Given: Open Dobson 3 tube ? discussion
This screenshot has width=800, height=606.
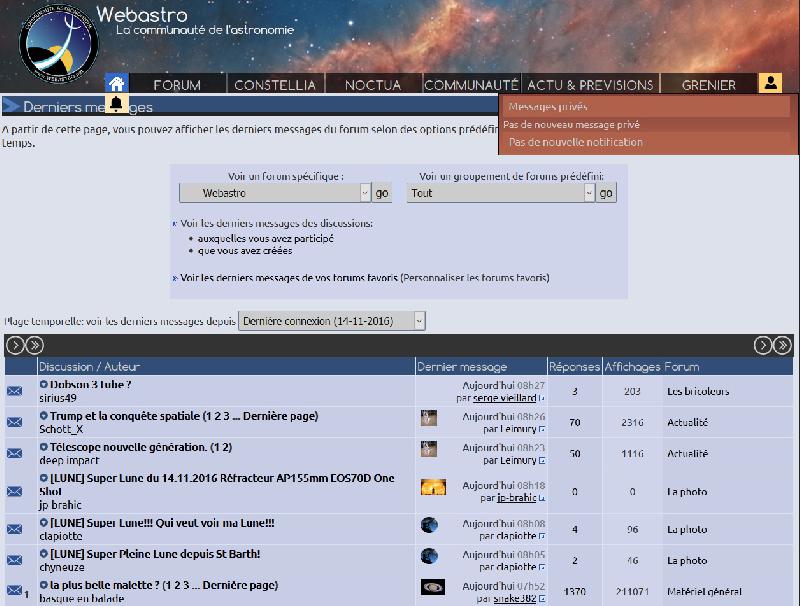Looking at the screenshot, I should pos(90,385).
